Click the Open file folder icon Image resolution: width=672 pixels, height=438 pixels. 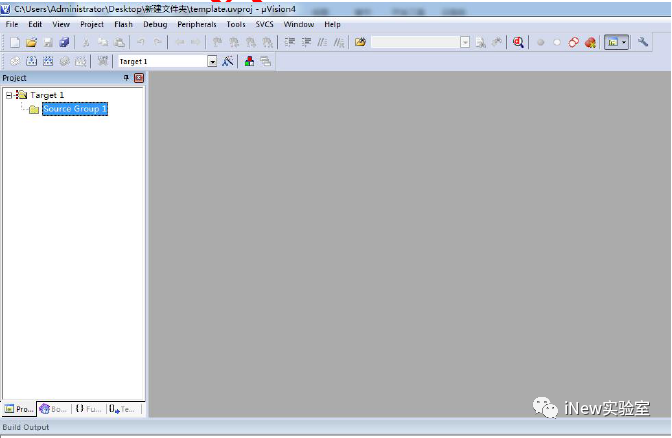point(31,42)
